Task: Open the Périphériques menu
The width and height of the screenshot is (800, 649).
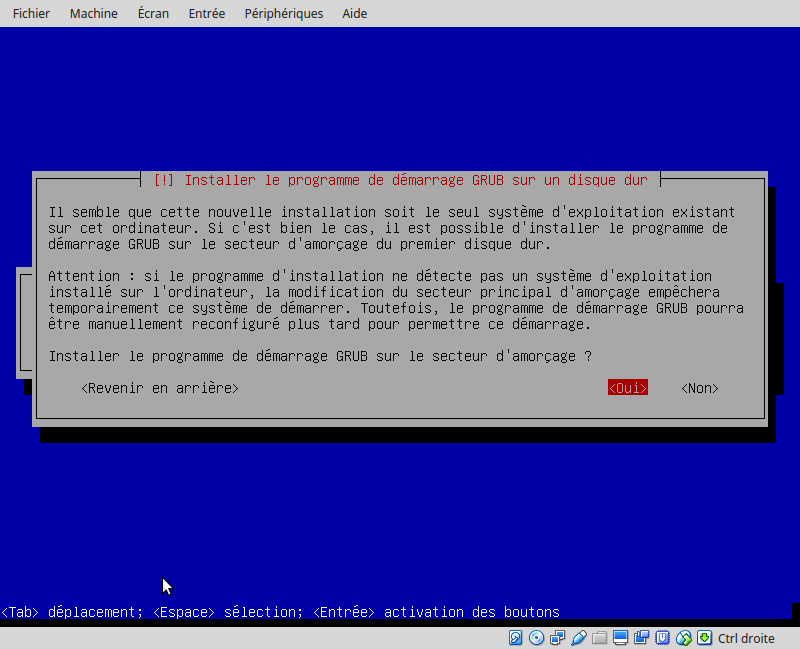Action: [x=284, y=13]
